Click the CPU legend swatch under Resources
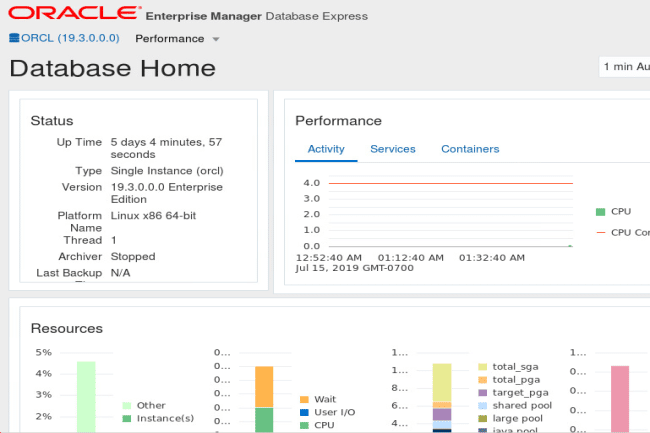 304,425
